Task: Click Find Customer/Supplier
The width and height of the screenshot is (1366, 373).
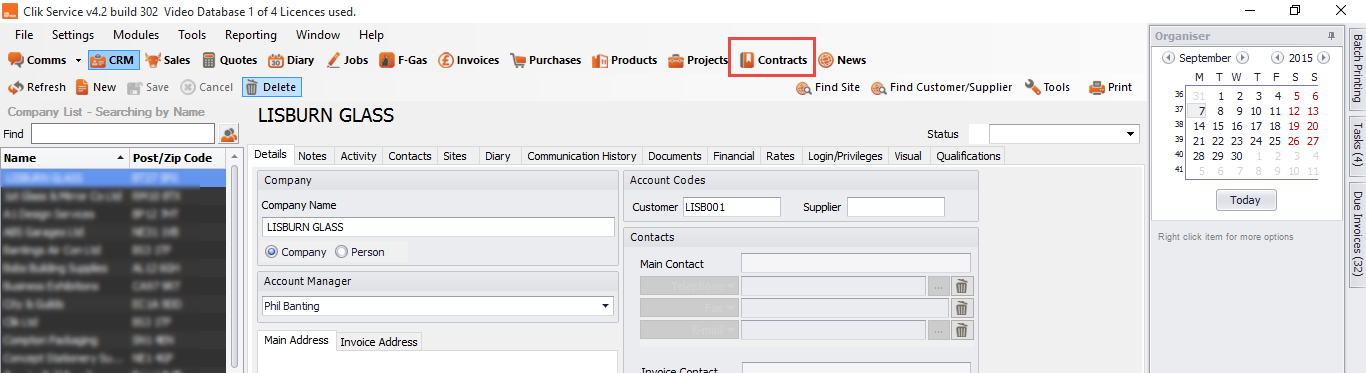Action: point(942,87)
